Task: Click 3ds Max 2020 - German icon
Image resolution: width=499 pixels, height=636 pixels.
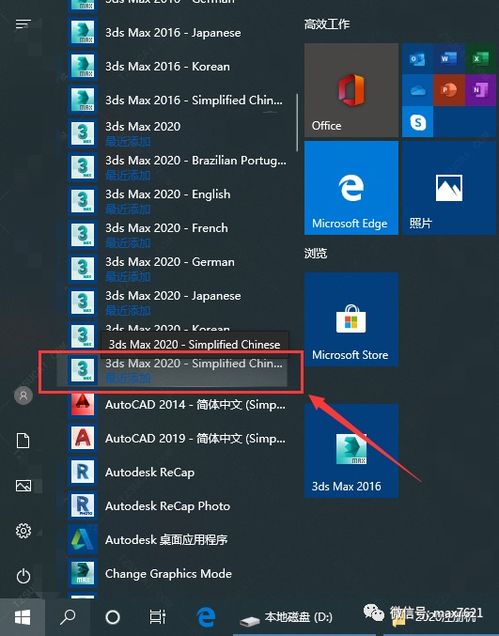Action: click(83, 268)
